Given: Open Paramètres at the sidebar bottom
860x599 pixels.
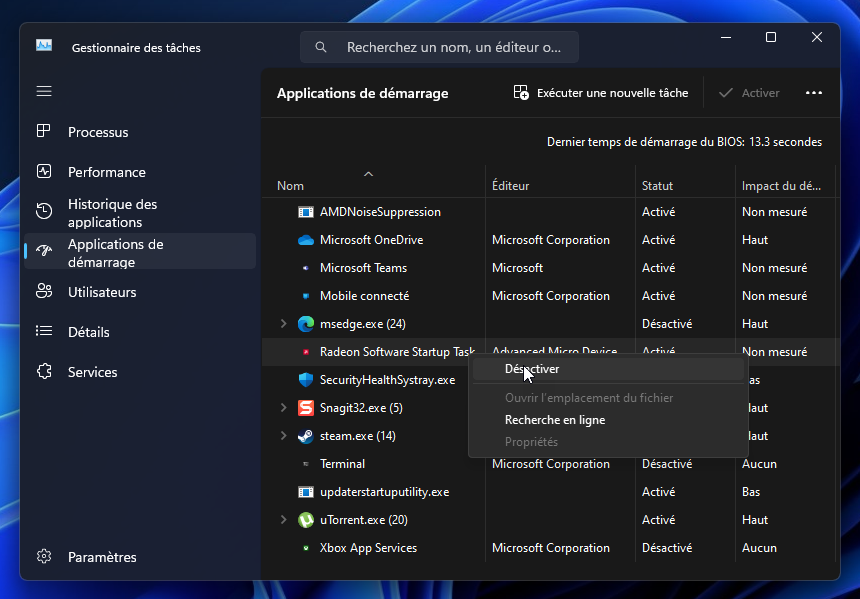Looking at the screenshot, I should click(x=140, y=557).
